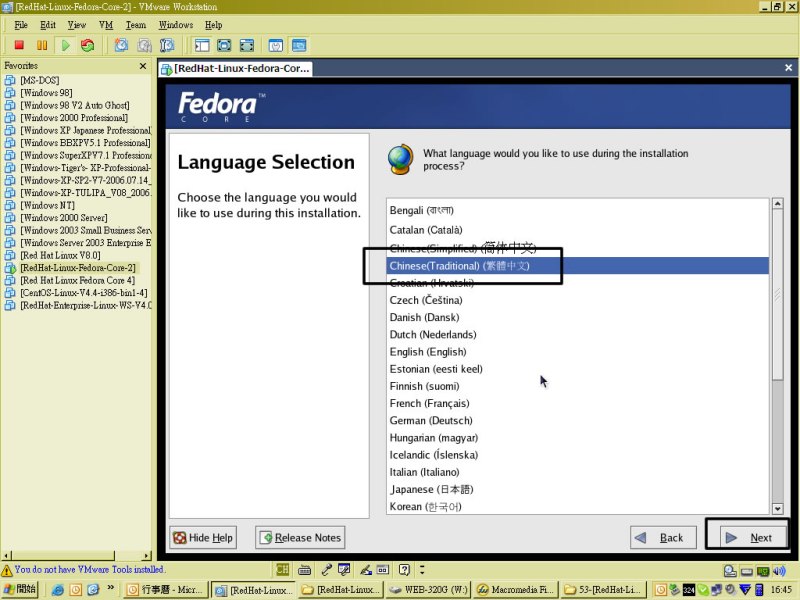Open the VM menu
The image size is (800, 600).
click(x=106, y=25)
